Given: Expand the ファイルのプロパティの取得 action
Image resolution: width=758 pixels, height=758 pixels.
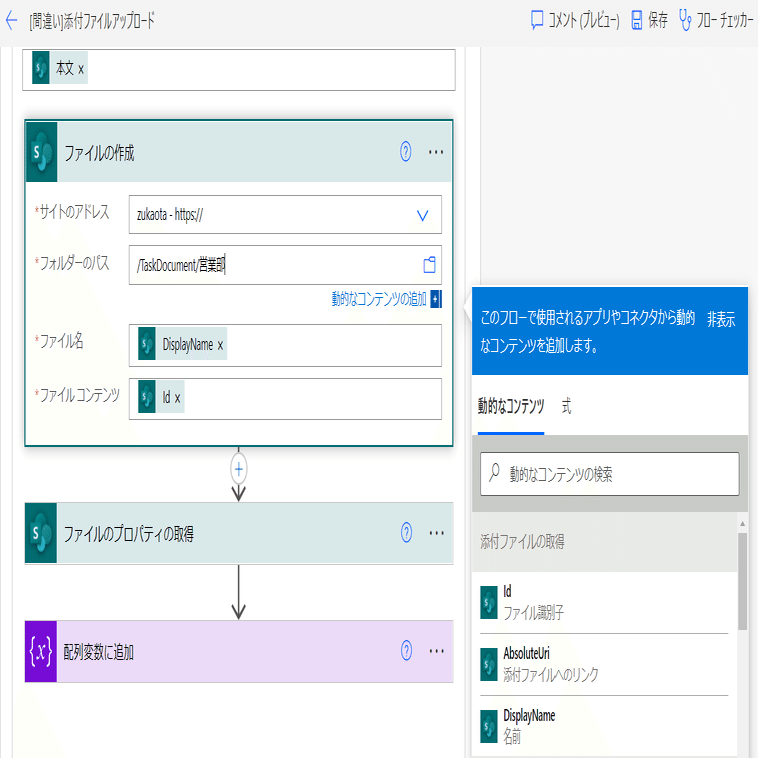Looking at the screenshot, I should coord(239,533).
